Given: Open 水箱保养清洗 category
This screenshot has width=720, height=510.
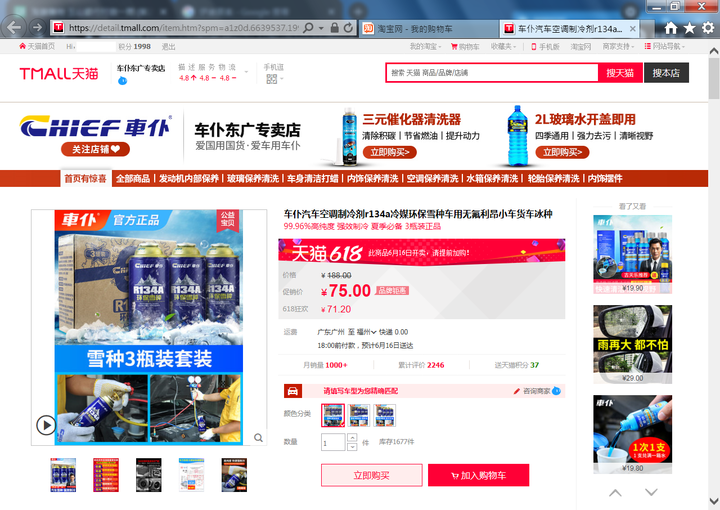Looking at the screenshot, I should point(492,179).
